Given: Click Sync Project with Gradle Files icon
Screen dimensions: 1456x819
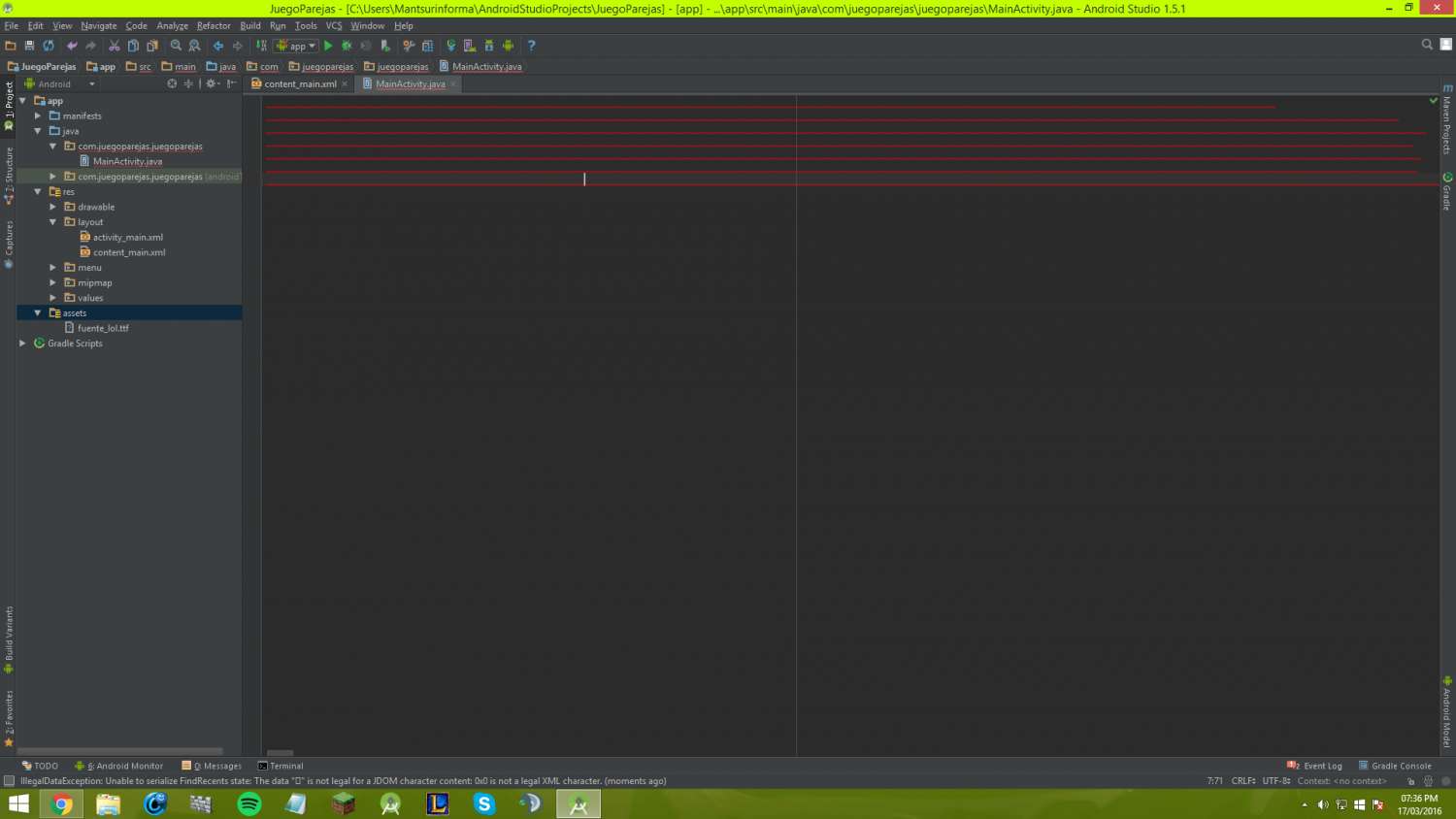Looking at the screenshot, I should coord(451,46).
